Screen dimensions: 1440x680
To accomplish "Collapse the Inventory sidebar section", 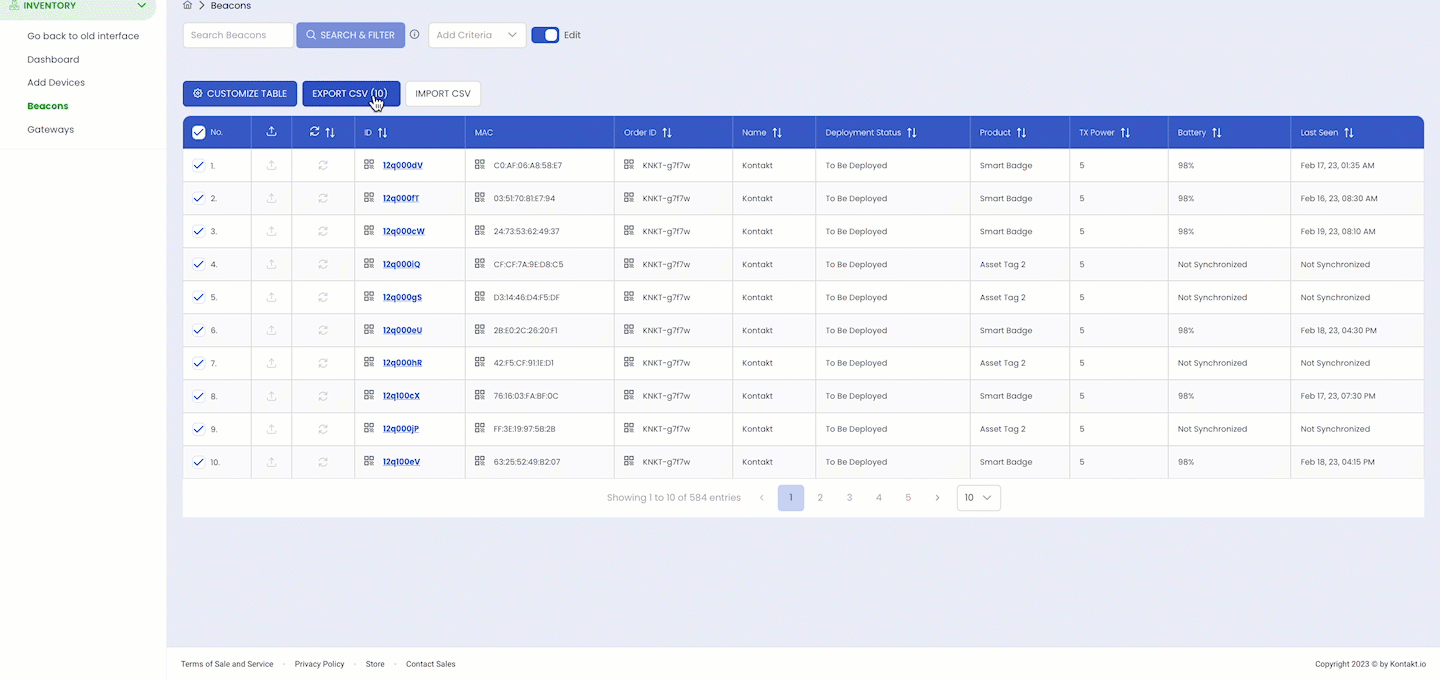I will 141,6.
